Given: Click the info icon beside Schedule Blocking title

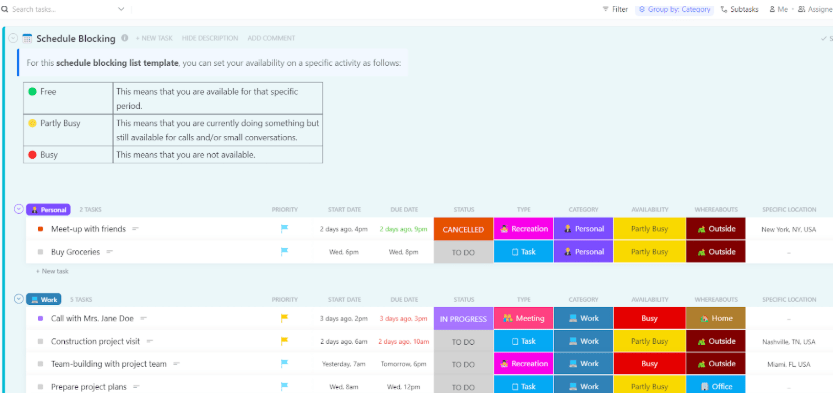Looking at the screenshot, I should pyautogui.click(x=125, y=38).
